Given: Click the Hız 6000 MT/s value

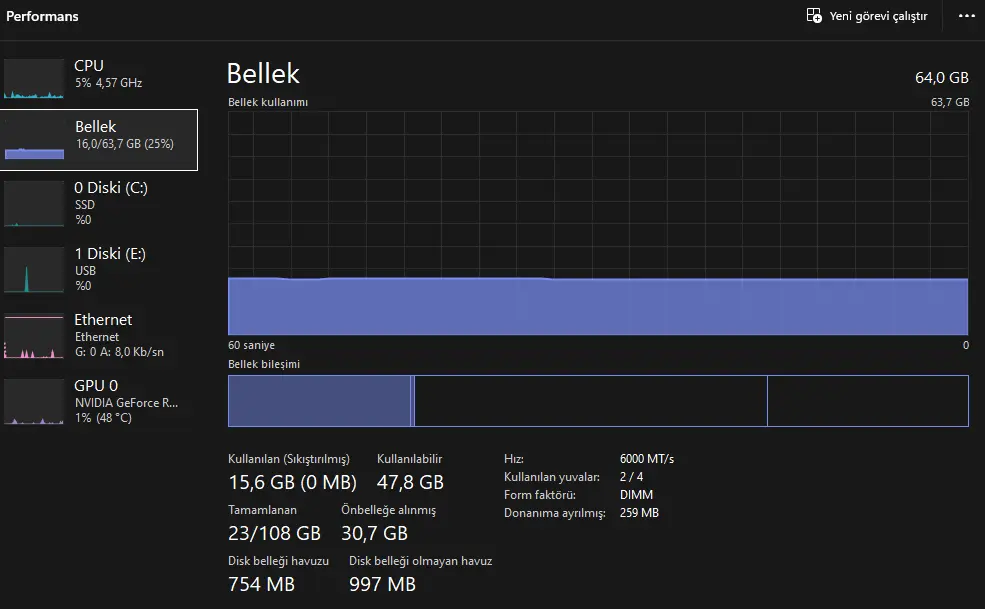Looking at the screenshot, I should pos(647,459).
